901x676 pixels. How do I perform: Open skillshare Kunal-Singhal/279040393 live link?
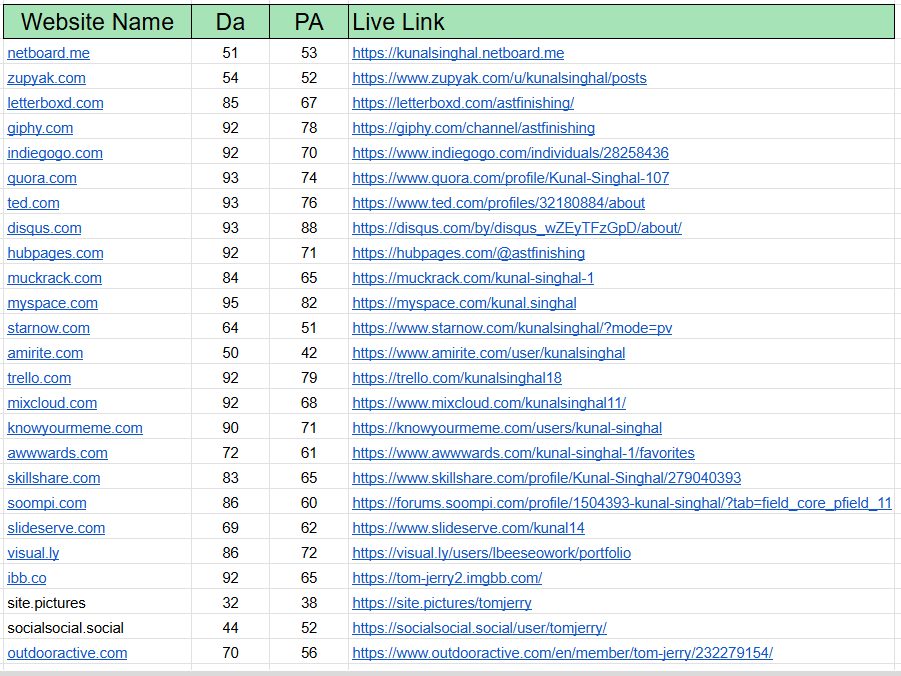pyautogui.click(x=546, y=478)
